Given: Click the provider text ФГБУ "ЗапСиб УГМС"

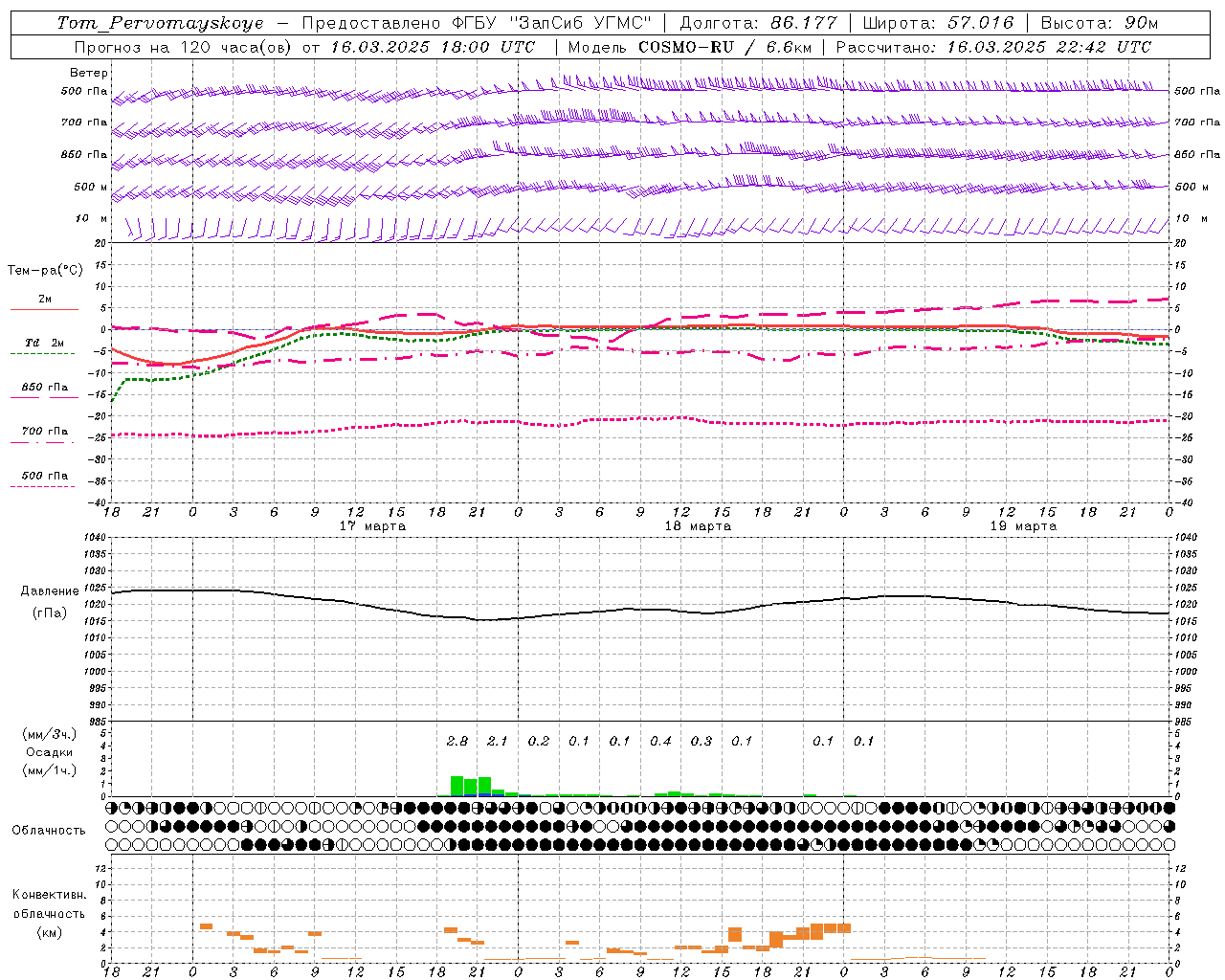Looking at the screenshot, I should tap(551, 23).
